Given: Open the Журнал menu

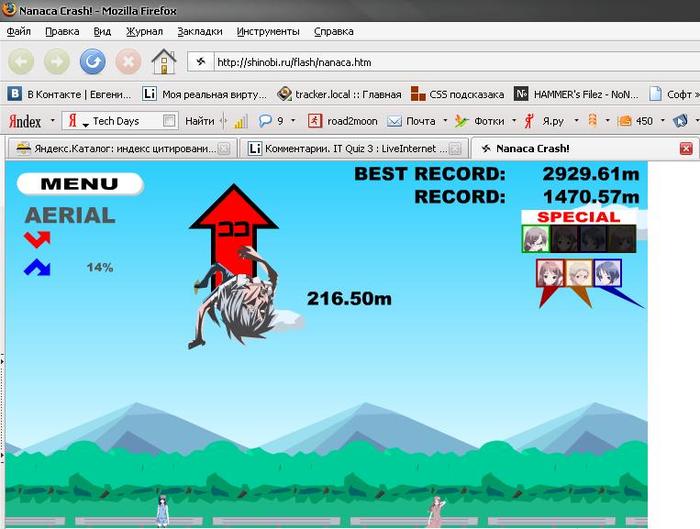Looking at the screenshot, I should tap(144, 31).
